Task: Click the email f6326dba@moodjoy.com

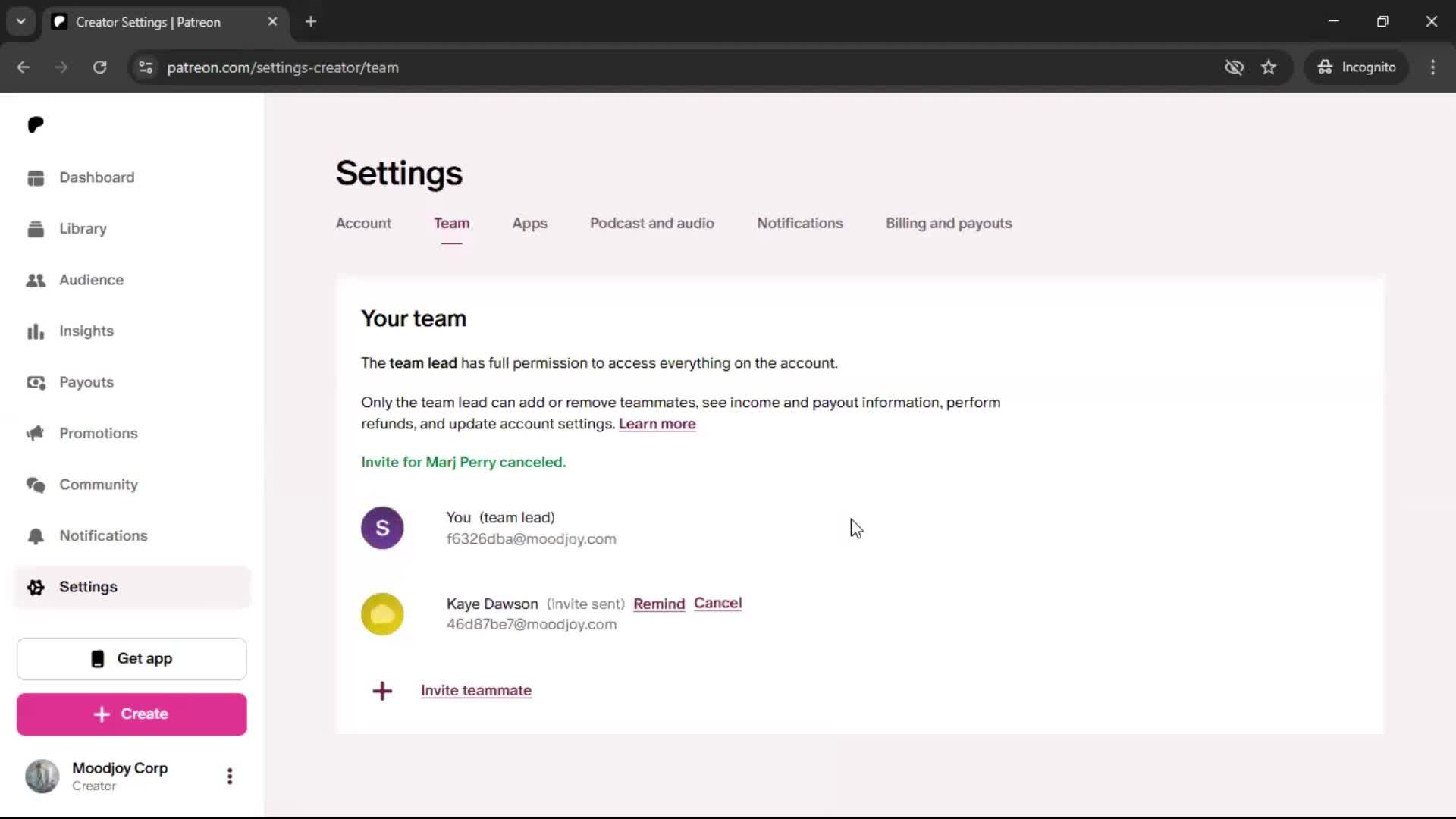Action: click(x=532, y=539)
